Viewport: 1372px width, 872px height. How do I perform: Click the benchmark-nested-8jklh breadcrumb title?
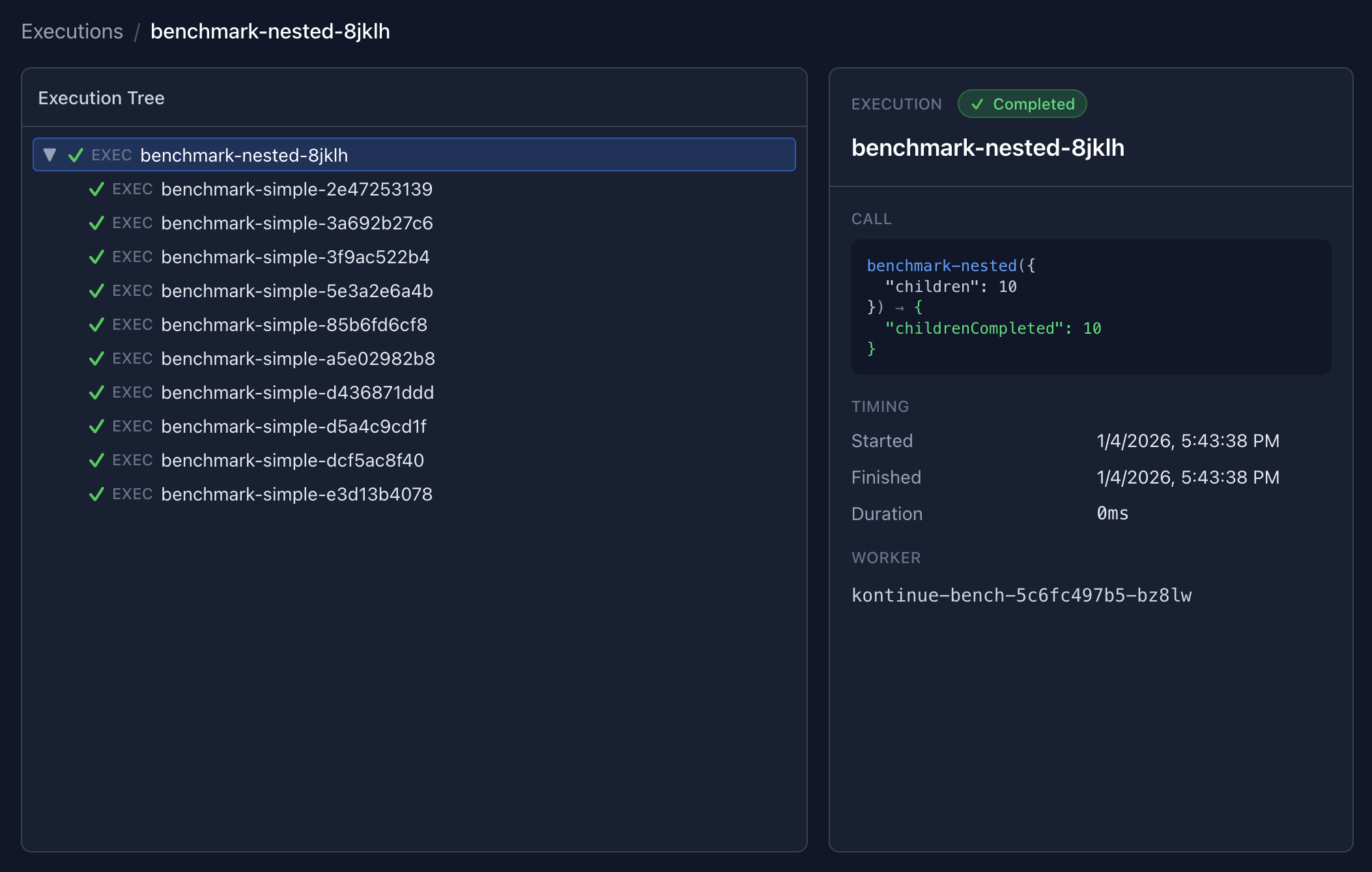pyautogui.click(x=270, y=31)
